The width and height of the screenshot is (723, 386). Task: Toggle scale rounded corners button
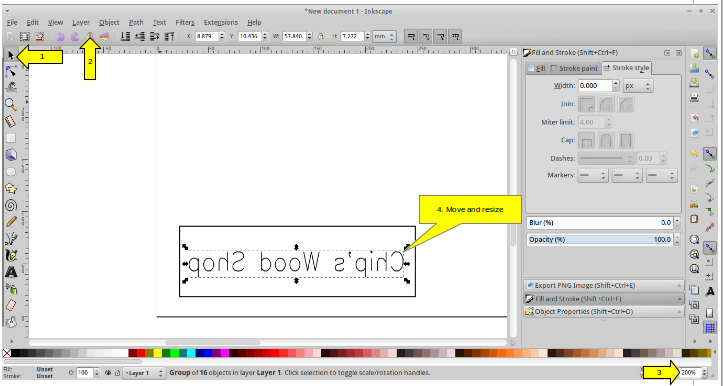pos(426,36)
